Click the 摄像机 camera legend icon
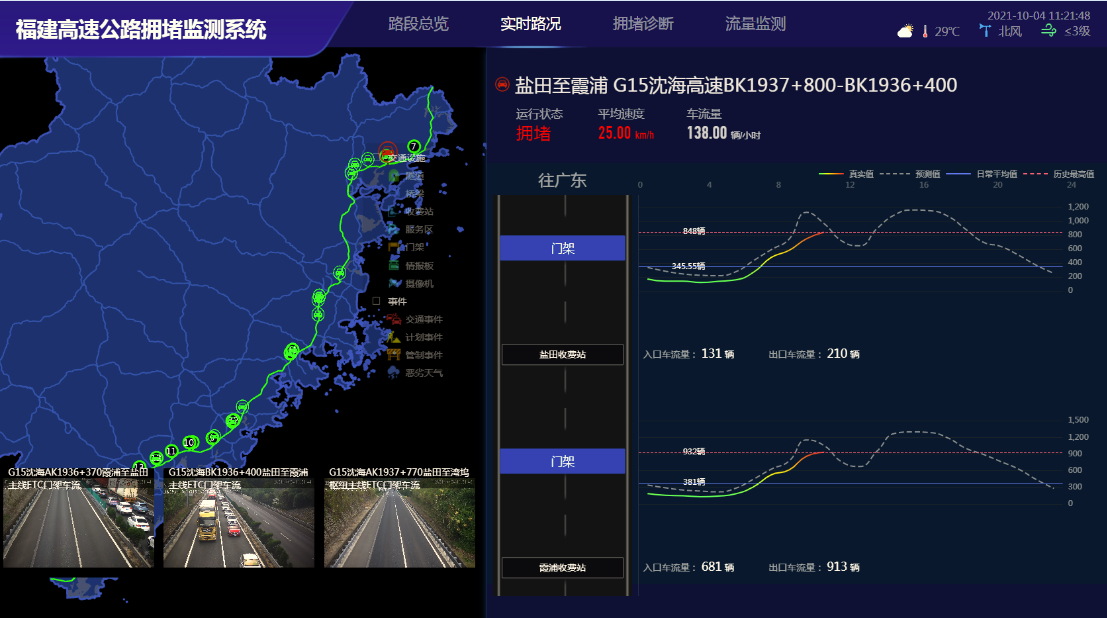Viewport: 1107px width, 618px height. point(394,283)
